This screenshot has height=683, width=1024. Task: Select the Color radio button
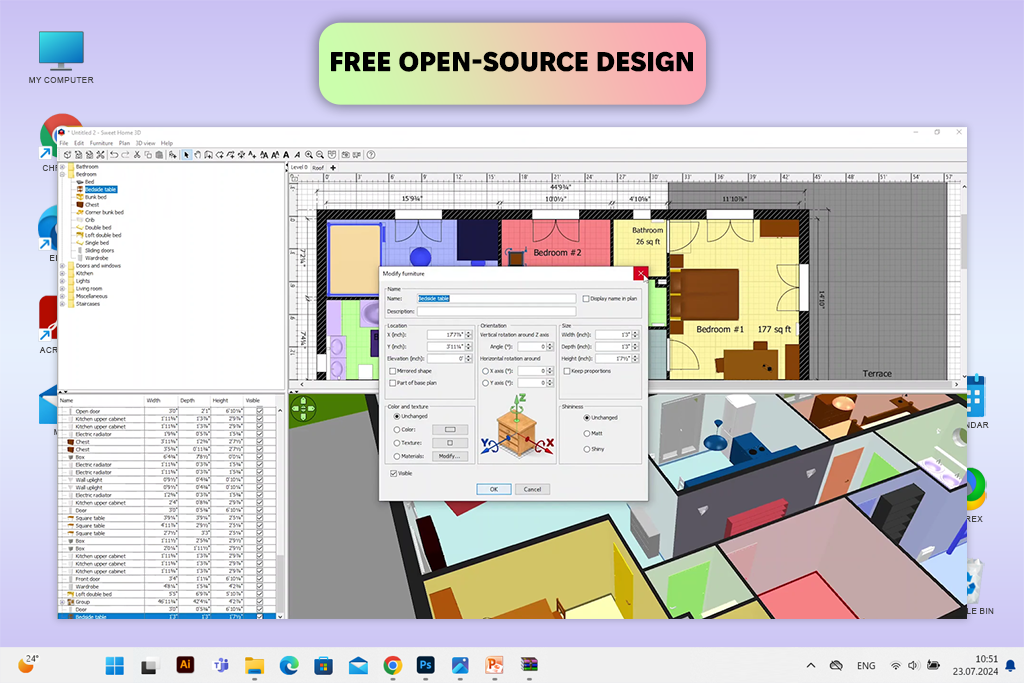tap(396, 430)
